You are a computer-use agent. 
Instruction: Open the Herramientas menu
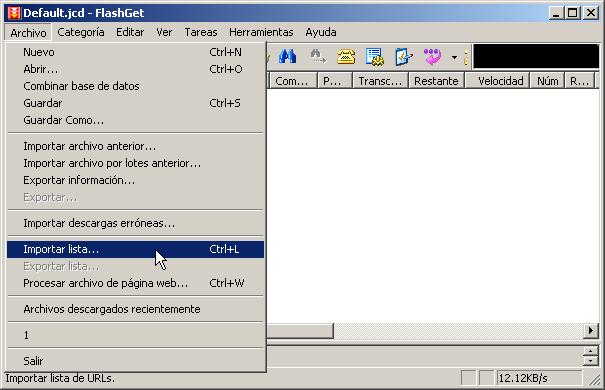pyautogui.click(x=261, y=32)
